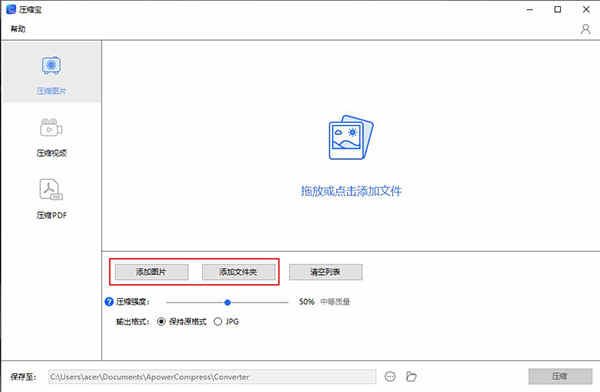Open the user account profile icon
Image resolution: width=600 pixels, height=392 pixels.
585,29
